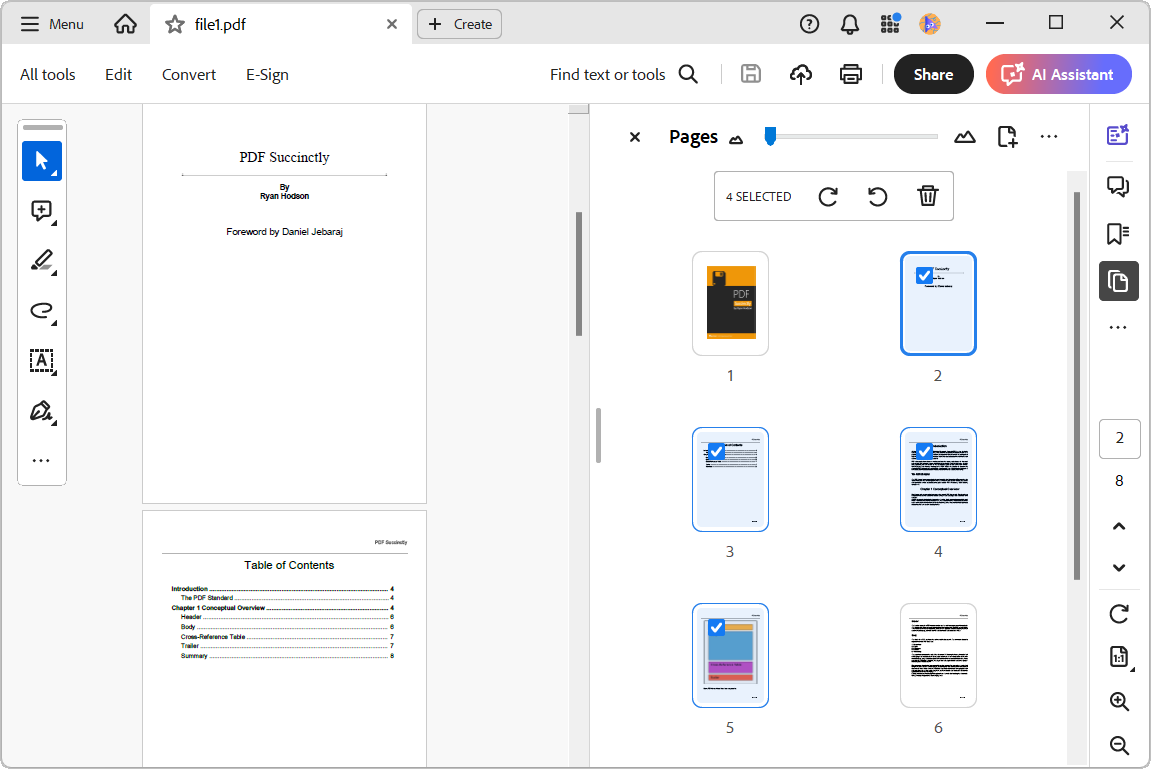
Task: Print the document
Action: pyautogui.click(x=851, y=74)
